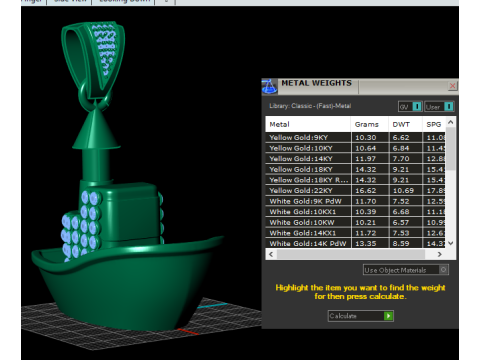Viewport: 480px width, 360px height.
Task: Click the 13.35 grams value
Action: coord(366,243)
